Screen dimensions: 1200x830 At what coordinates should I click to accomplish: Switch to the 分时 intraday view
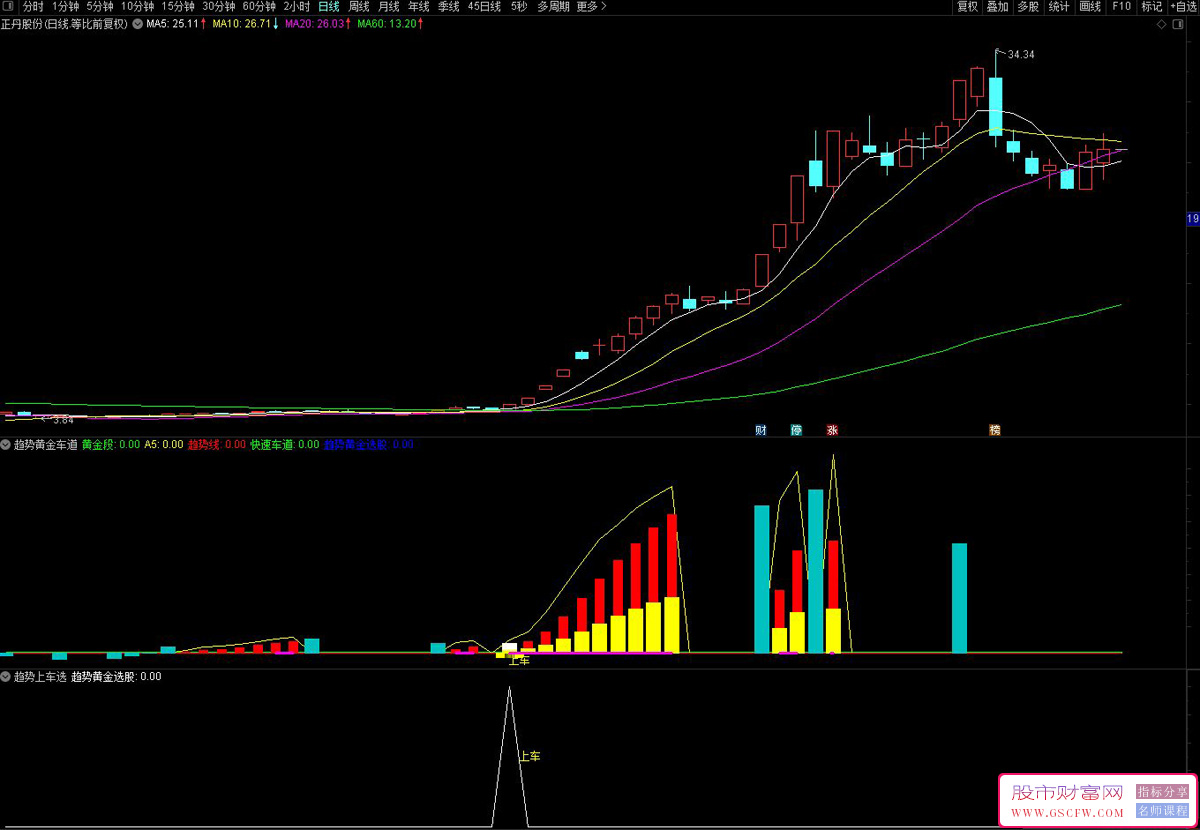pyautogui.click(x=33, y=6)
